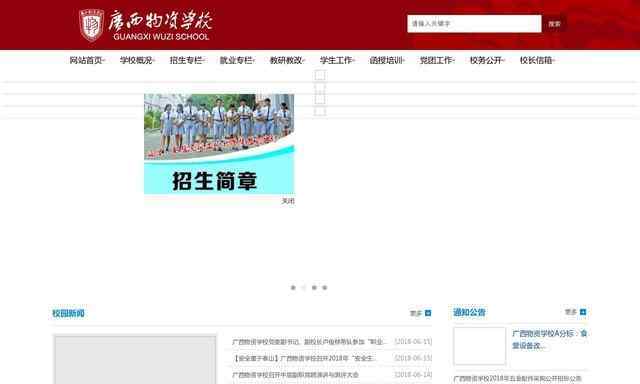
Task: Select the fourth carousel dot
Action: [x=325, y=288]
